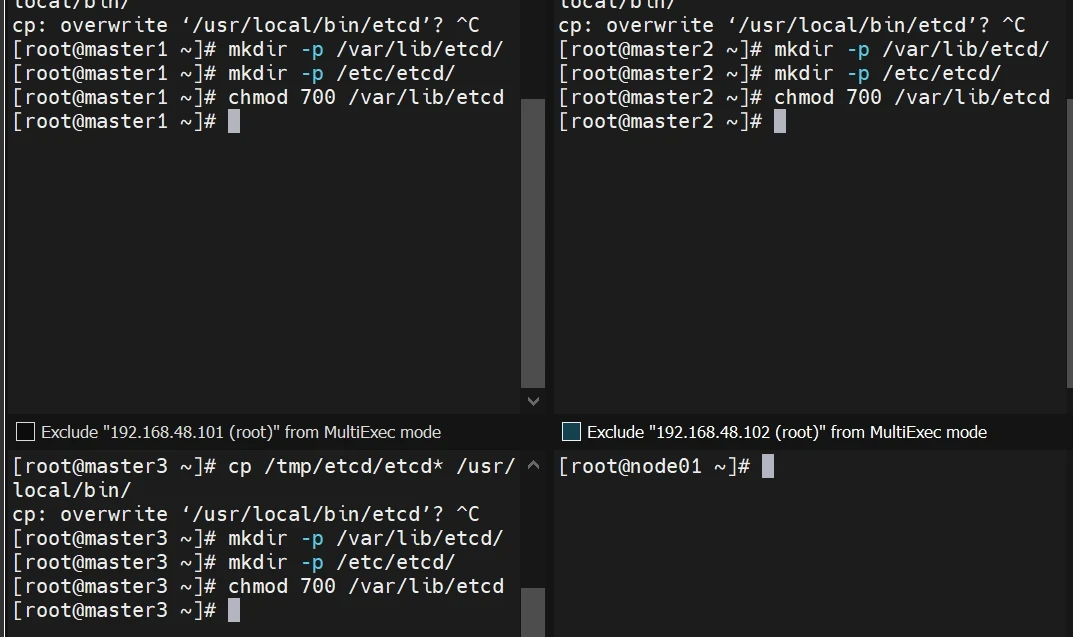Click the cursor block at the master3 prompt
This screenshot has width=1073, height=637.
click(x=234, y=610)
